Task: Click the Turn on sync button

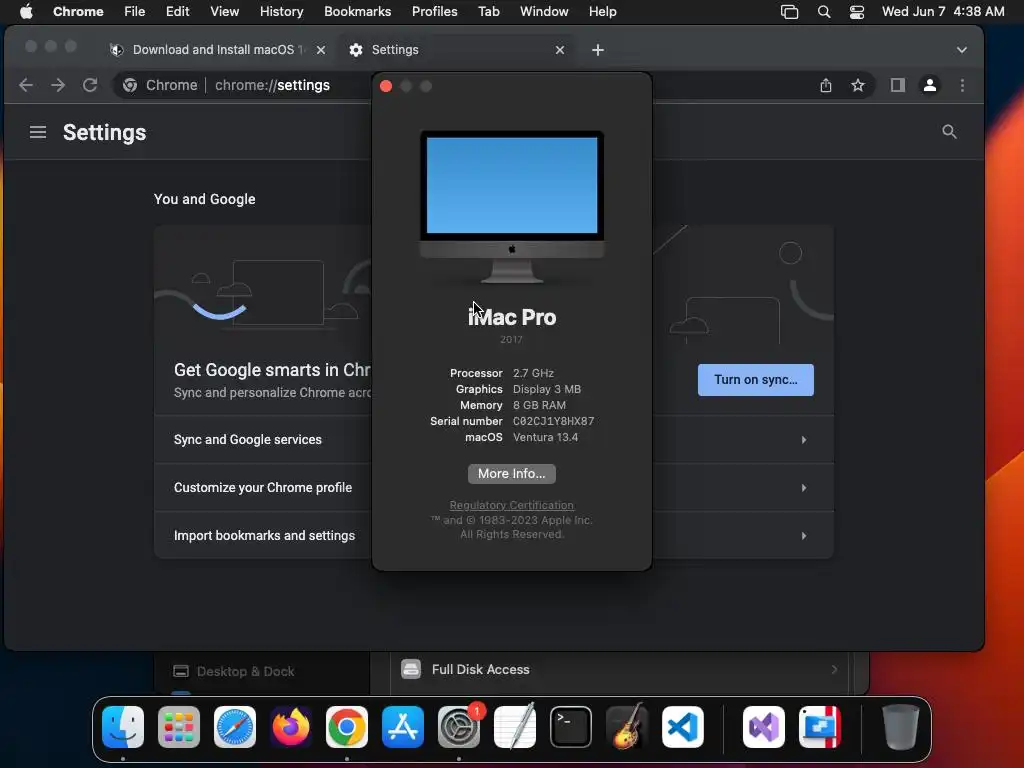Action: coord(756,380)
